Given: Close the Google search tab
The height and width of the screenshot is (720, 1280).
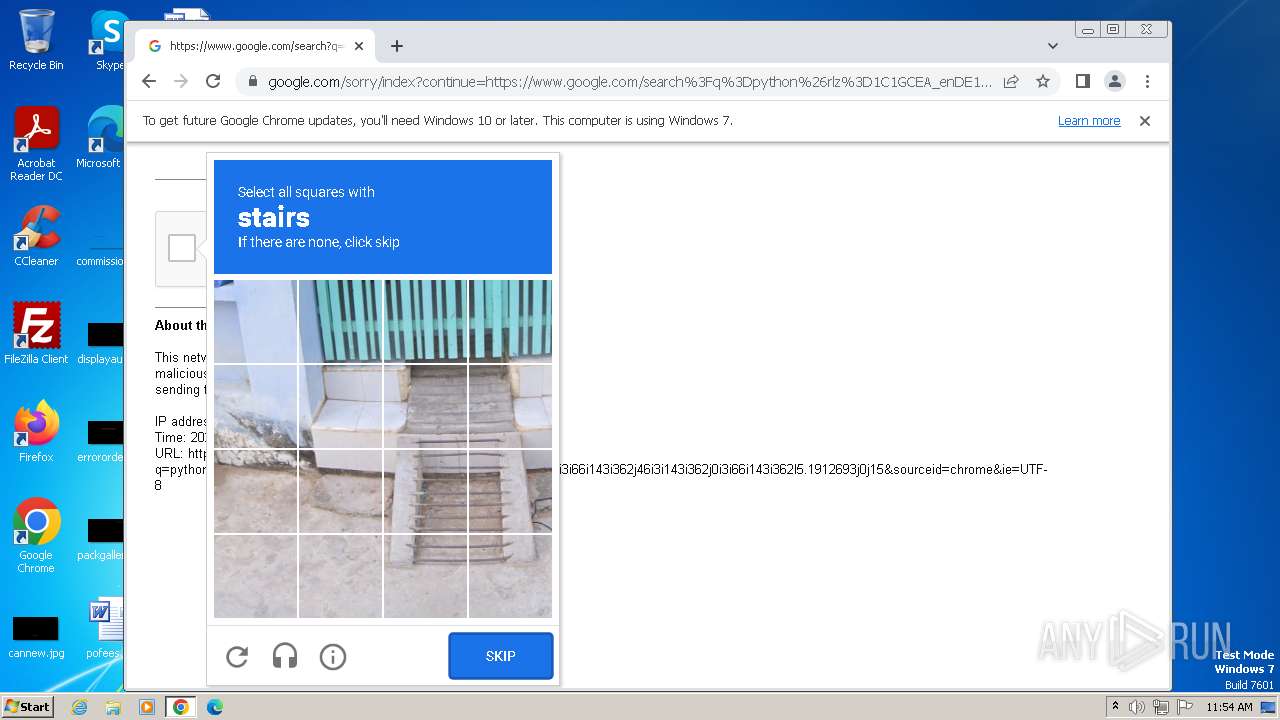Looking at the screenshot, I should pyautogui.click(x=359, y=46).
